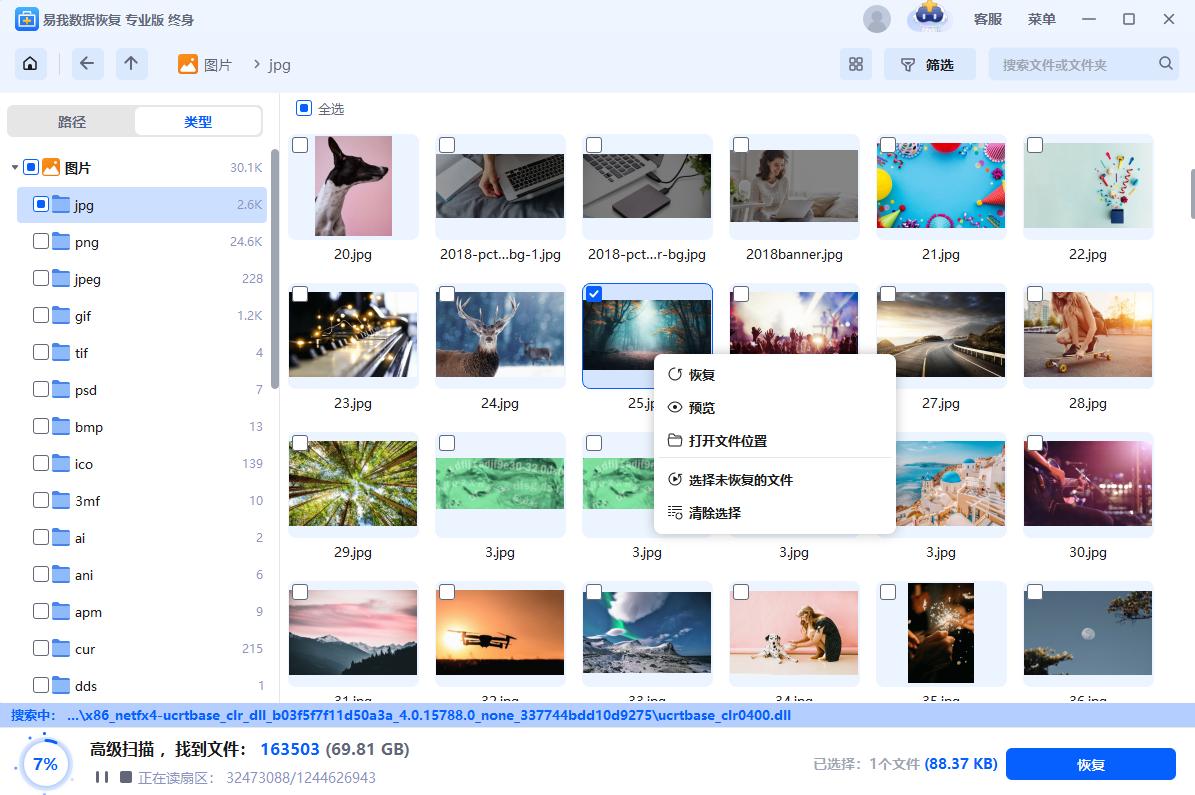The height and width of the screenshot is (795, 1195).
Task: Go back using the left arrow icon
Action: pos(87,63)
